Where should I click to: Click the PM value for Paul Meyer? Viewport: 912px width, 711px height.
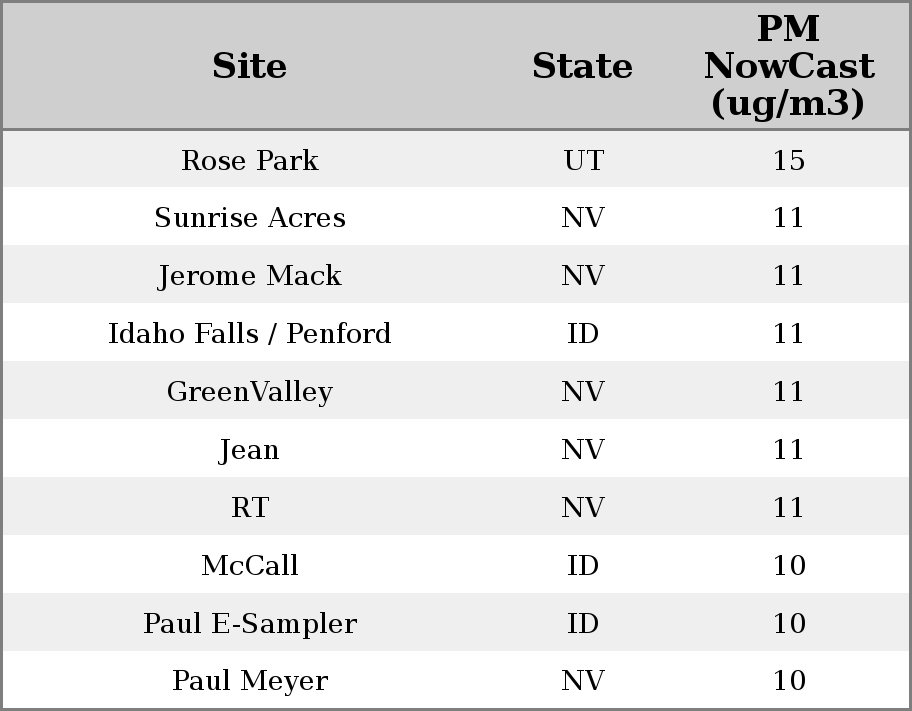click(789, 681)
